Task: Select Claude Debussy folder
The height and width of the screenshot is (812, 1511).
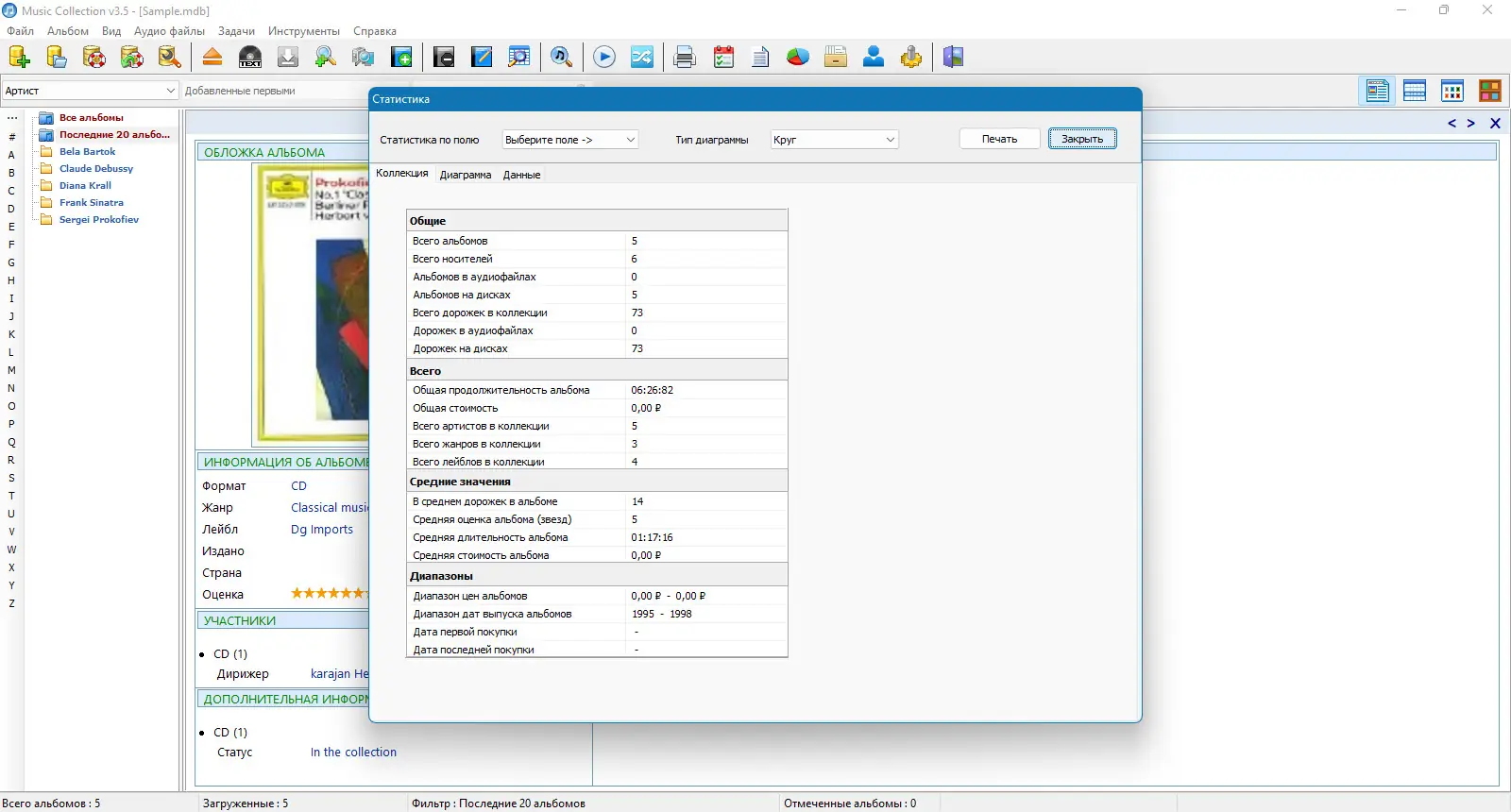Action: click(x=96, y=169)
